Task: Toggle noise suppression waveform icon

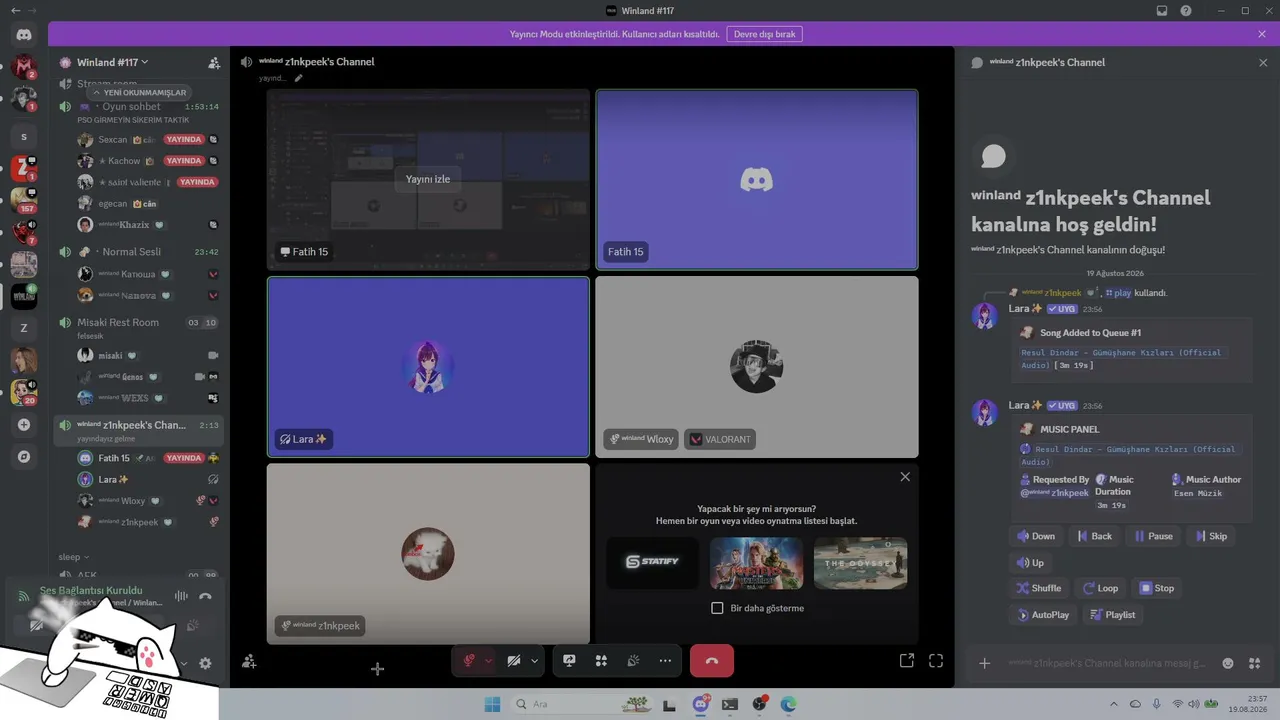Action: 181,596
